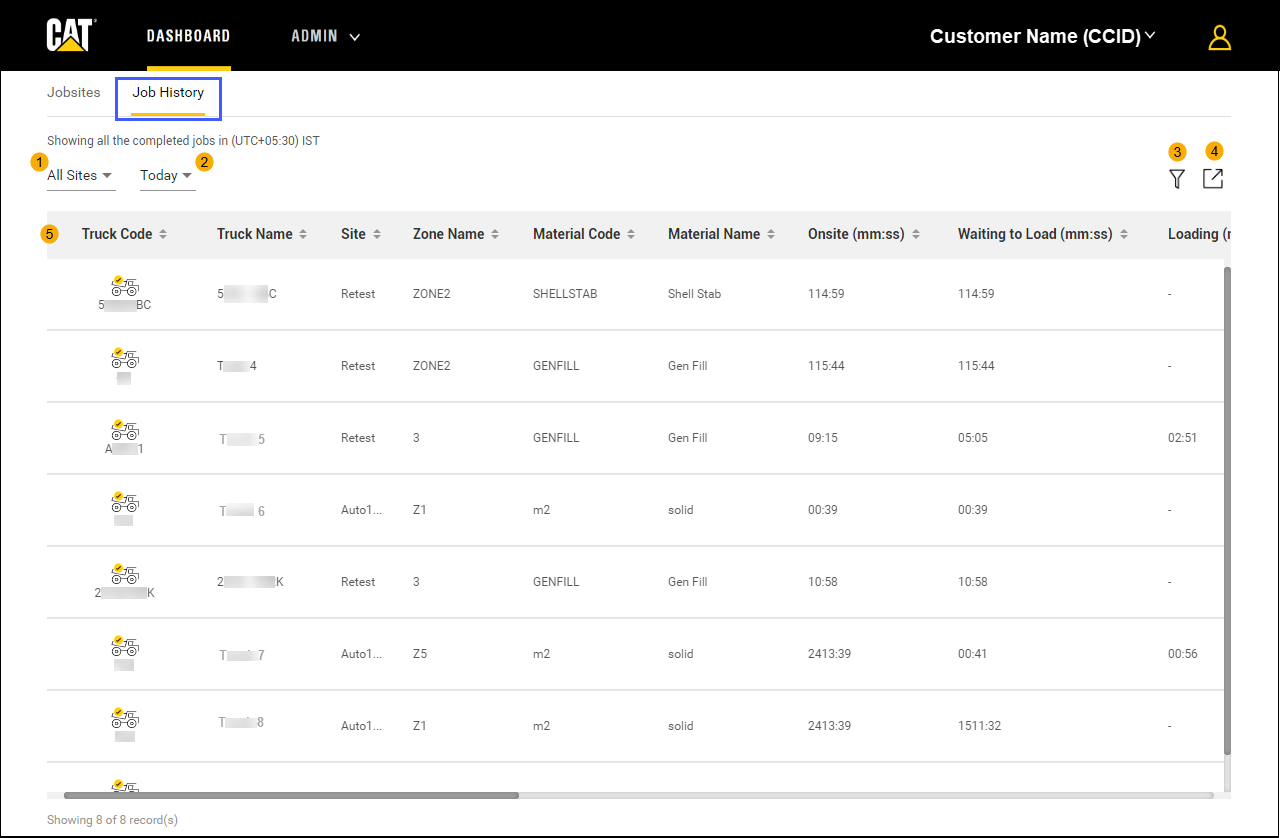The image size is (1280, 838).
Task: Sort by Waiting to Load column arrows
Action: pos(1124,234)
